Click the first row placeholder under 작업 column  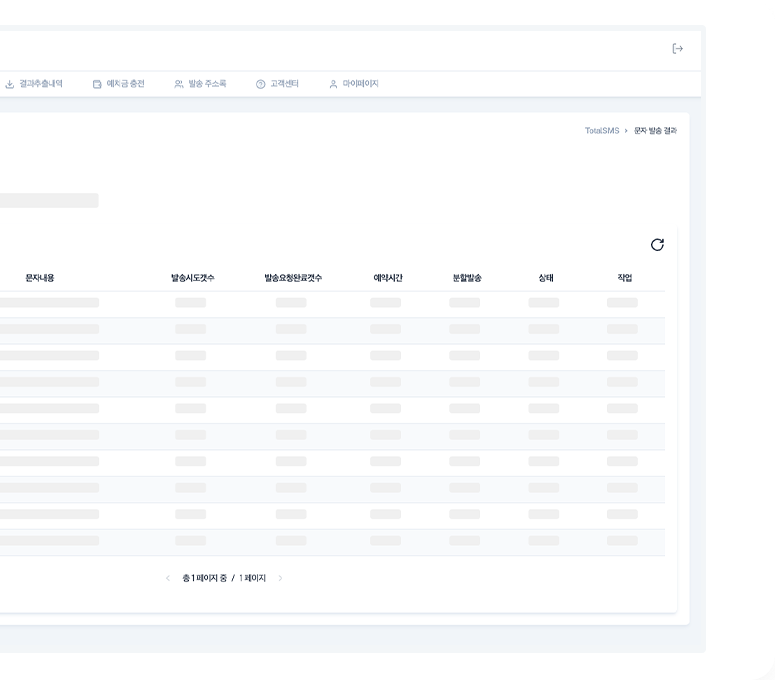pos(622,302)
